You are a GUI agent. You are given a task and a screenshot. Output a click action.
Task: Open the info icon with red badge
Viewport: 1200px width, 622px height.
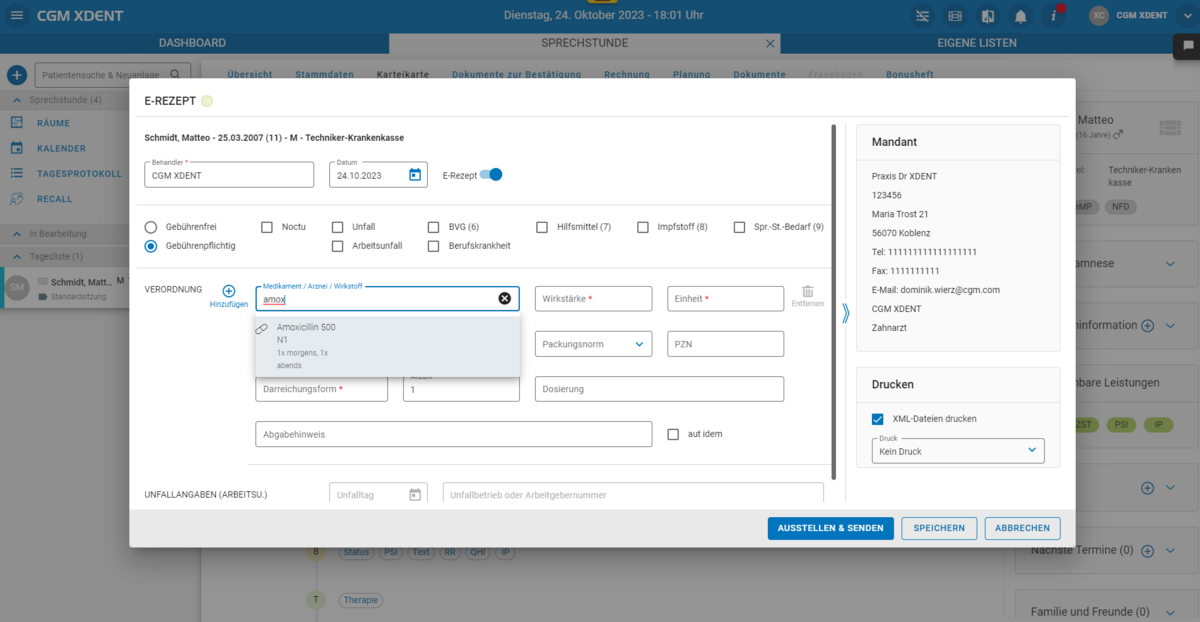[x=1054, y=15]
